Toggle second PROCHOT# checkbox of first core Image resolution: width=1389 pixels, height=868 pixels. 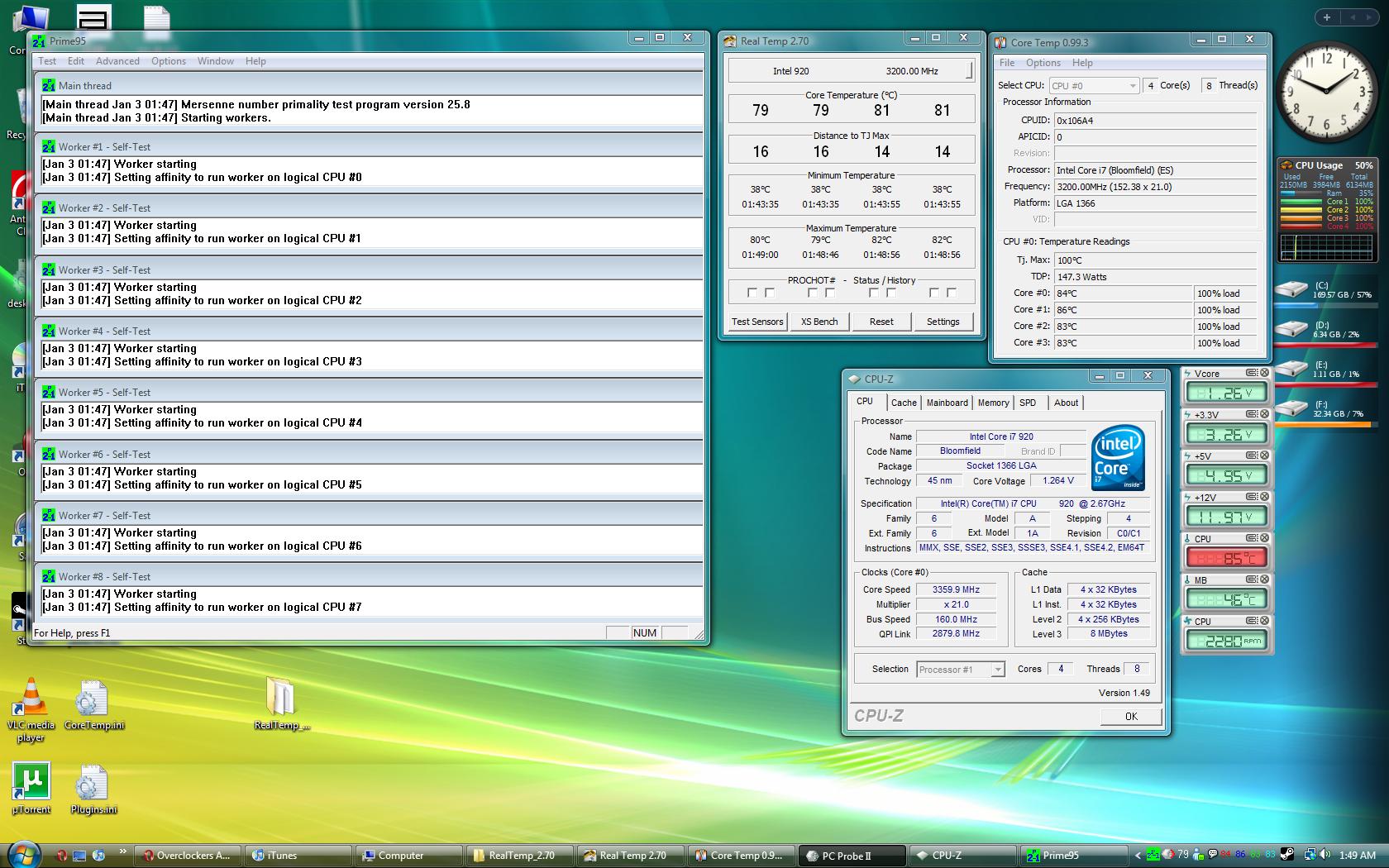click(770, 293)
